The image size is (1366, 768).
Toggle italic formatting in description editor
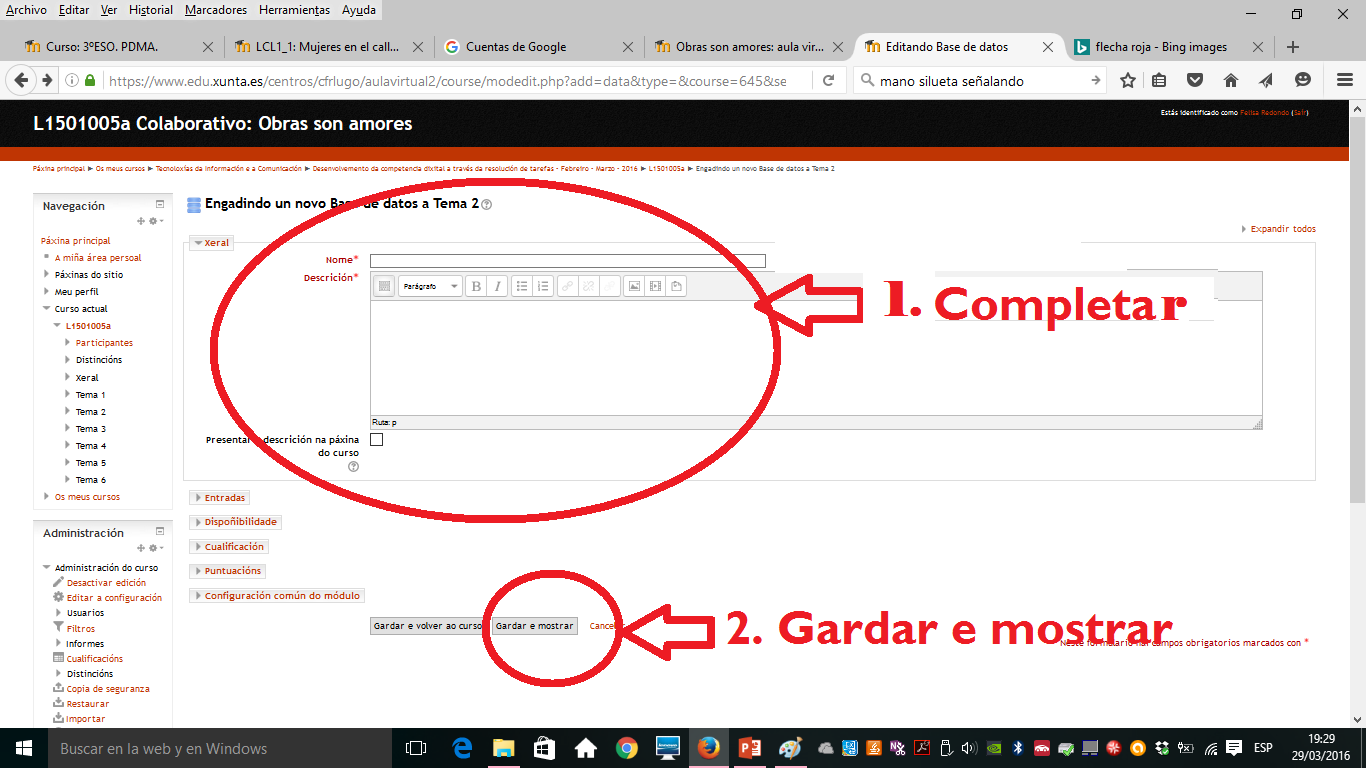[x=497, y=286]
